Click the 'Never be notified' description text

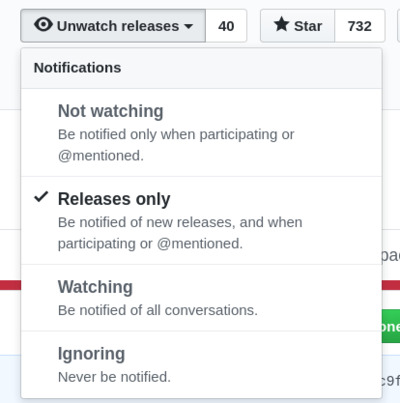pyautogui.click(x=114, y=377)
